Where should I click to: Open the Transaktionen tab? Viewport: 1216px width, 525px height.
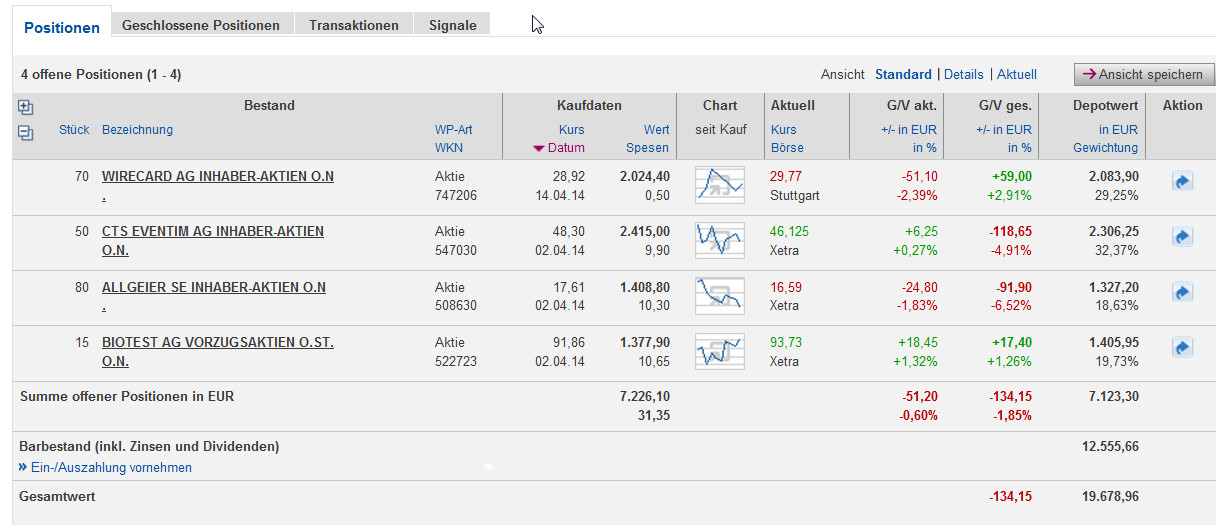point(354,25)
